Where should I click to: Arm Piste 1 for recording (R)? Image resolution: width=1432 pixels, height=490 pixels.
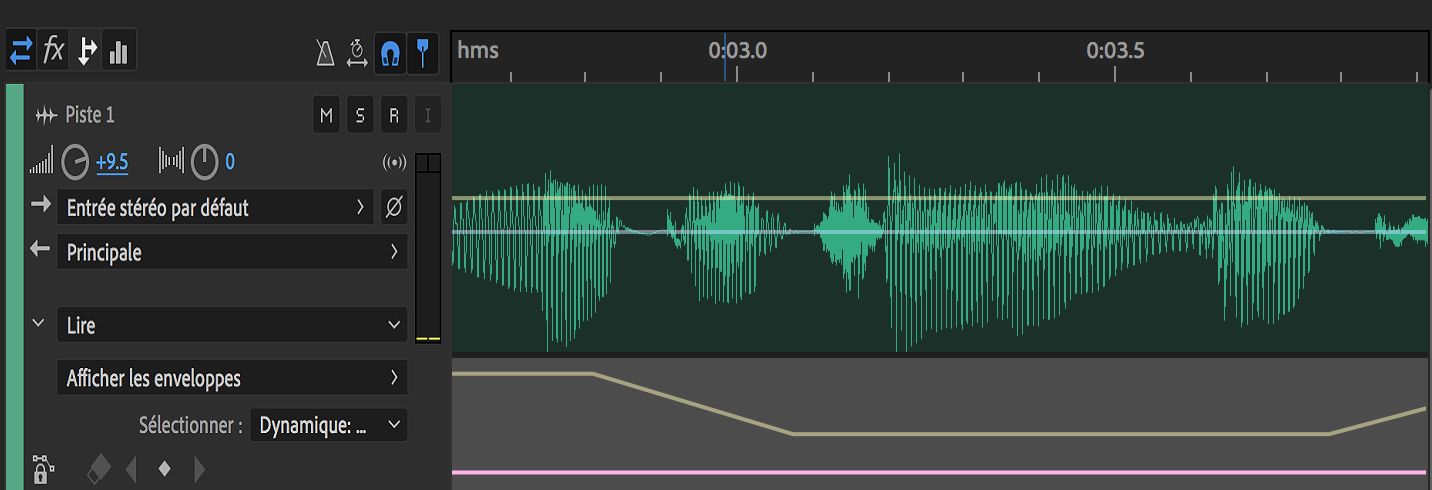394,116
